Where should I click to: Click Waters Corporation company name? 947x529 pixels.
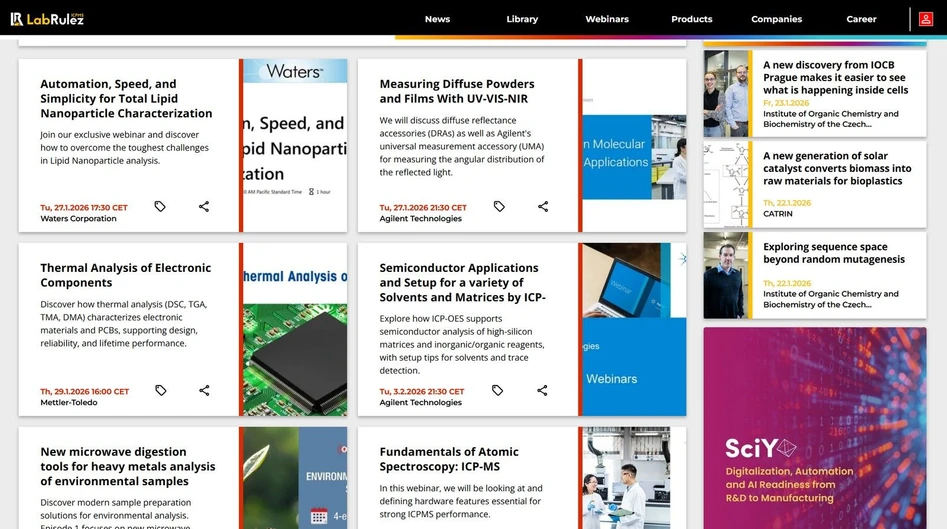(x=79, y=219)
